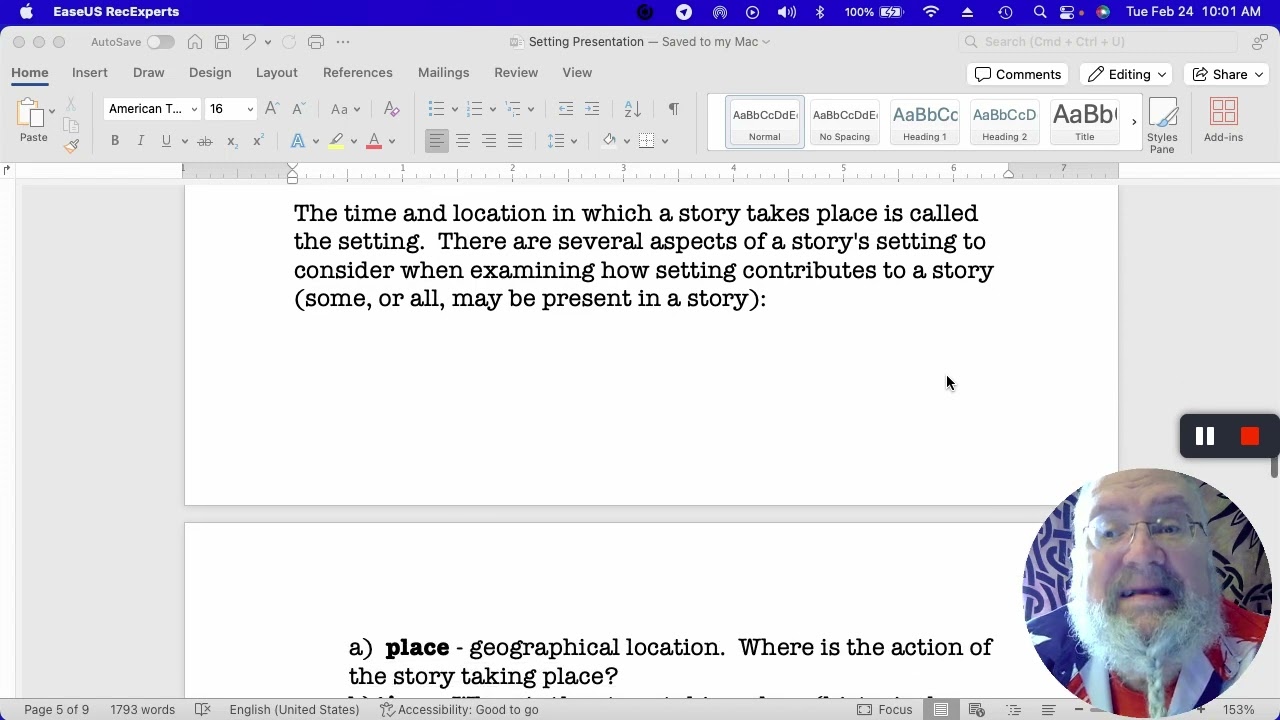
Task: Open the more quick-access options ellipsis
Action: tap(343, 42)
